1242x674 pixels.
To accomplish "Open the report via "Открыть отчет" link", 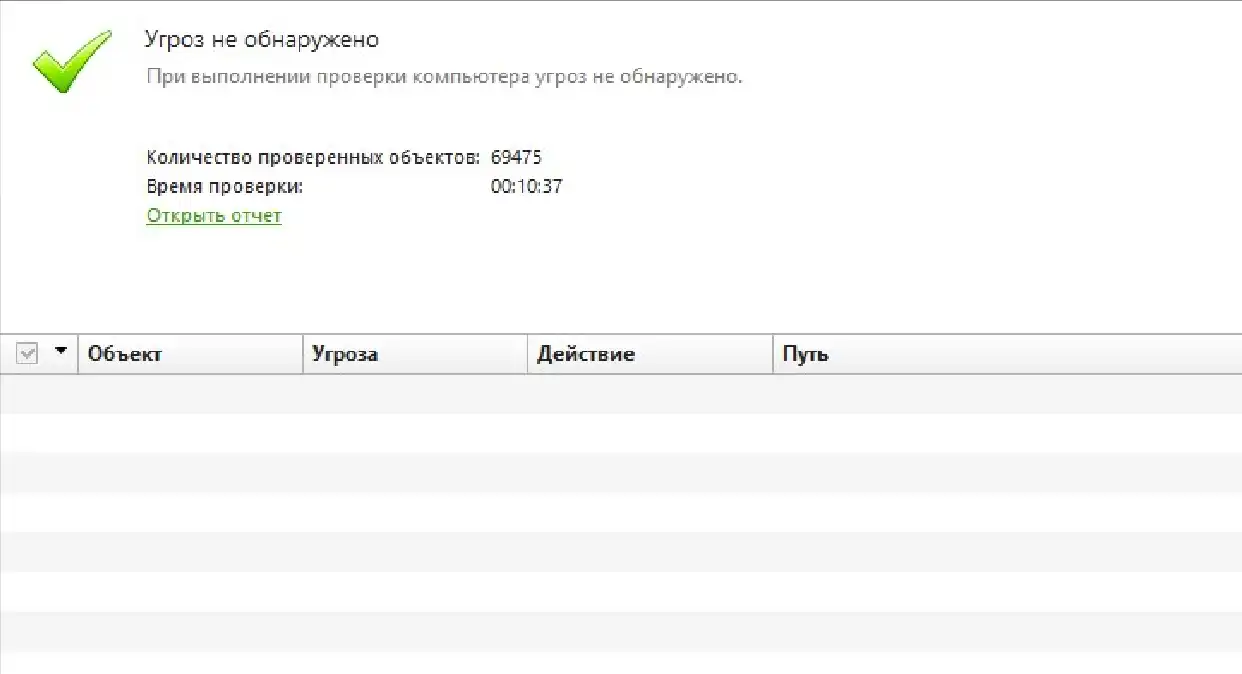I will pyautogui.click(x=214, y=216).
